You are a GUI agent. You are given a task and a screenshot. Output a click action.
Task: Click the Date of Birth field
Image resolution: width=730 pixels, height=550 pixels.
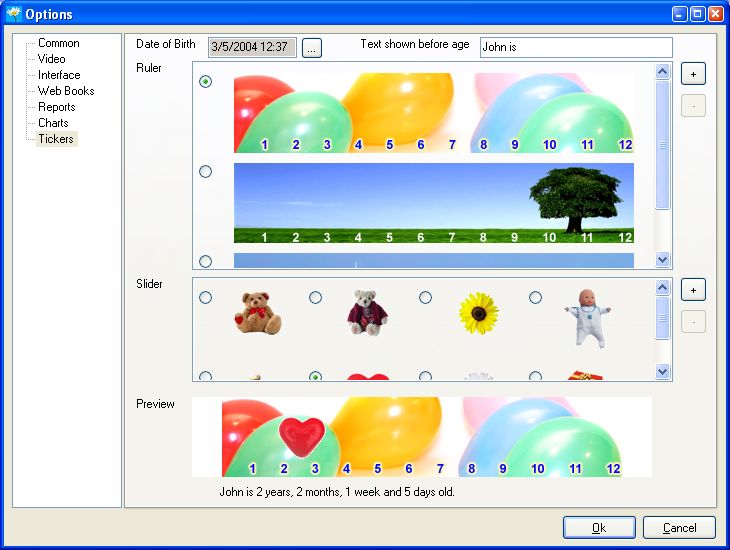point(252,47)
